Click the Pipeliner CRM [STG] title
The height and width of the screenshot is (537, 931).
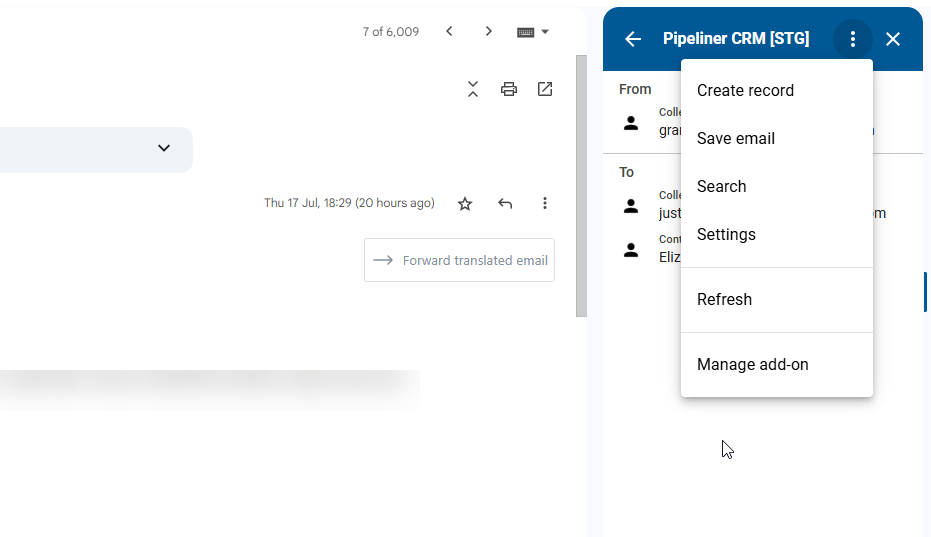coord(736,39)
